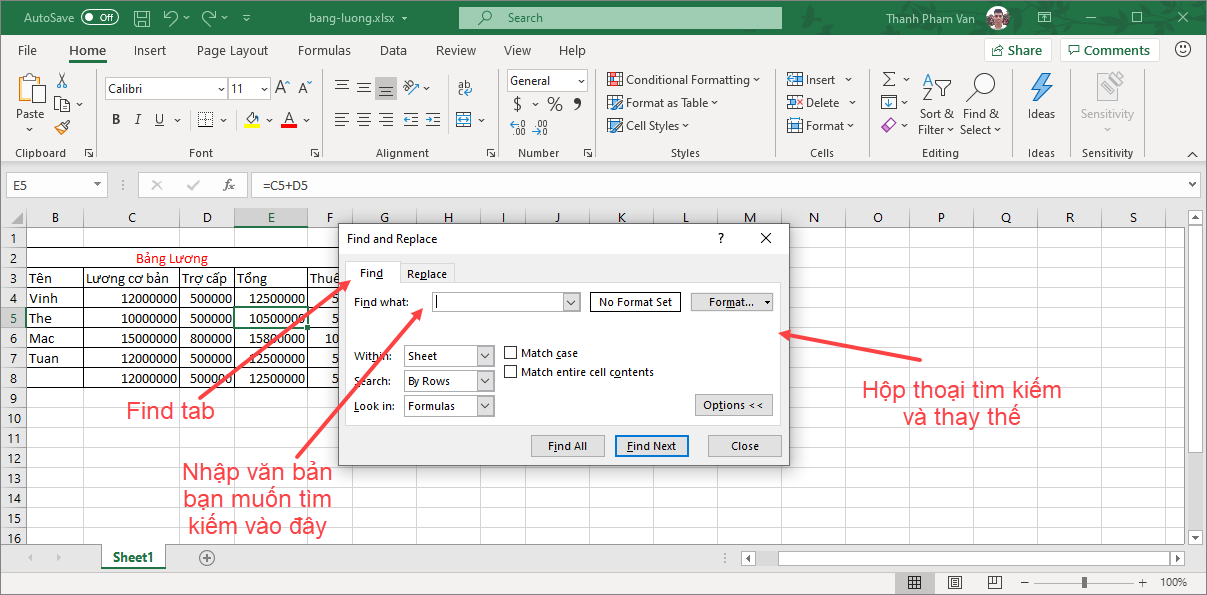
Task: Apply Comma Style format
Action: (x=579, y=104)
